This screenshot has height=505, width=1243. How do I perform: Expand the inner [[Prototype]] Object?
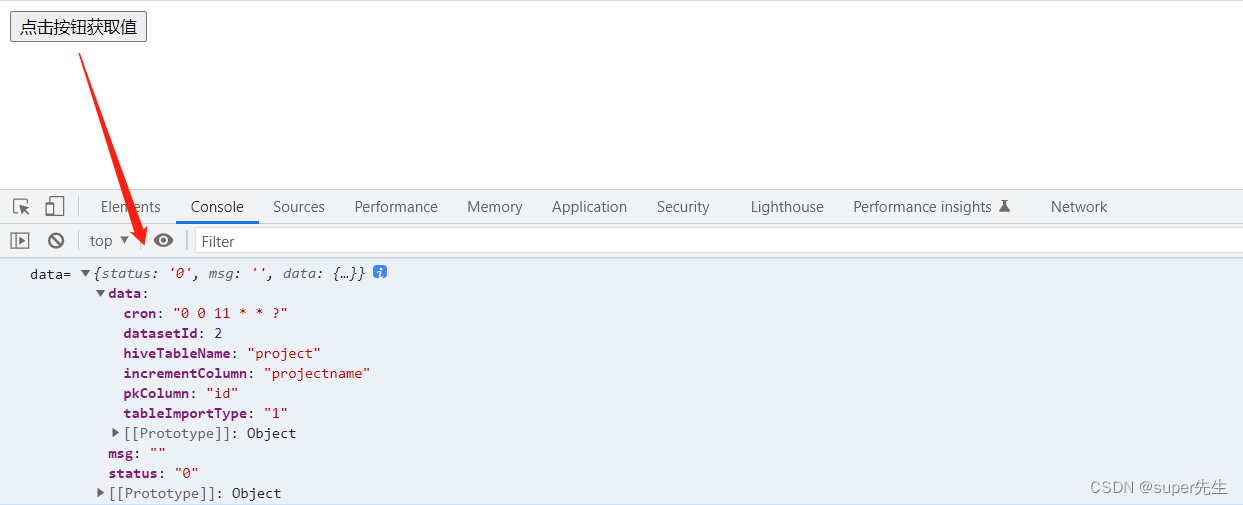116,433
